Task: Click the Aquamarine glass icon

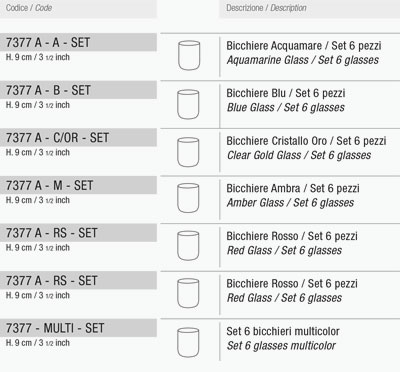Action: (x=189, y=55)
